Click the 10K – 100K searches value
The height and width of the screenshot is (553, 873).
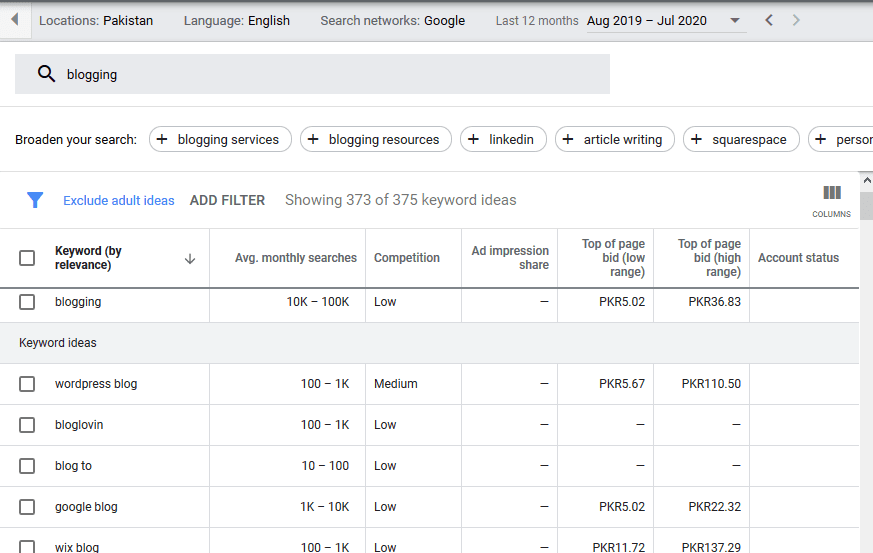(x=318, y=302)
